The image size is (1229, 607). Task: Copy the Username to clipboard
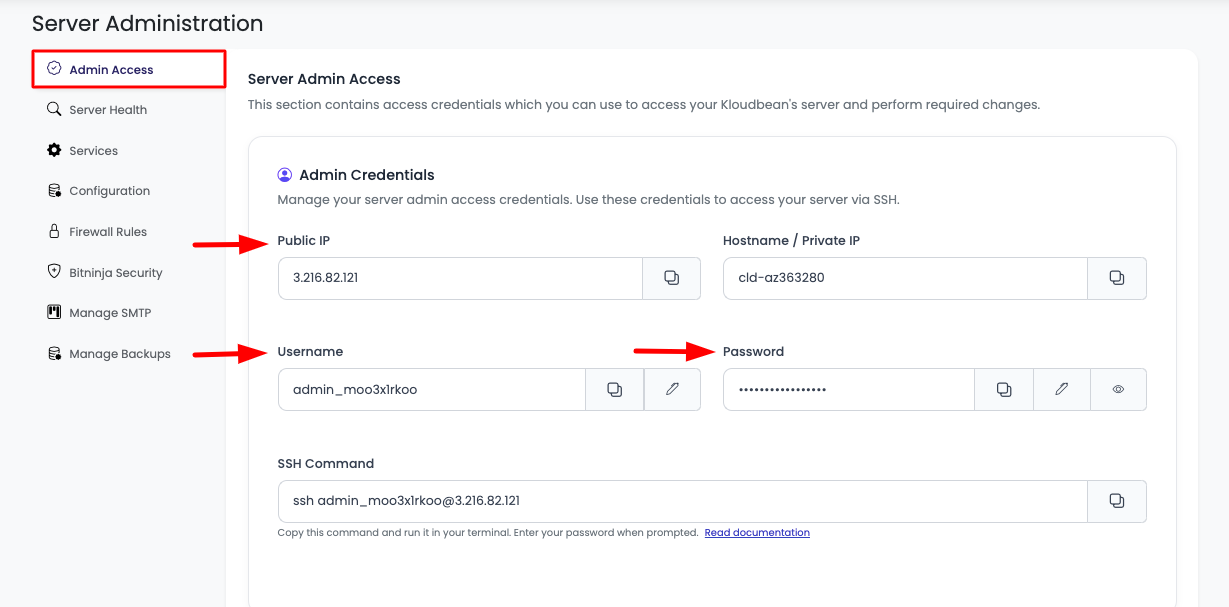click(x=614, y=389)
